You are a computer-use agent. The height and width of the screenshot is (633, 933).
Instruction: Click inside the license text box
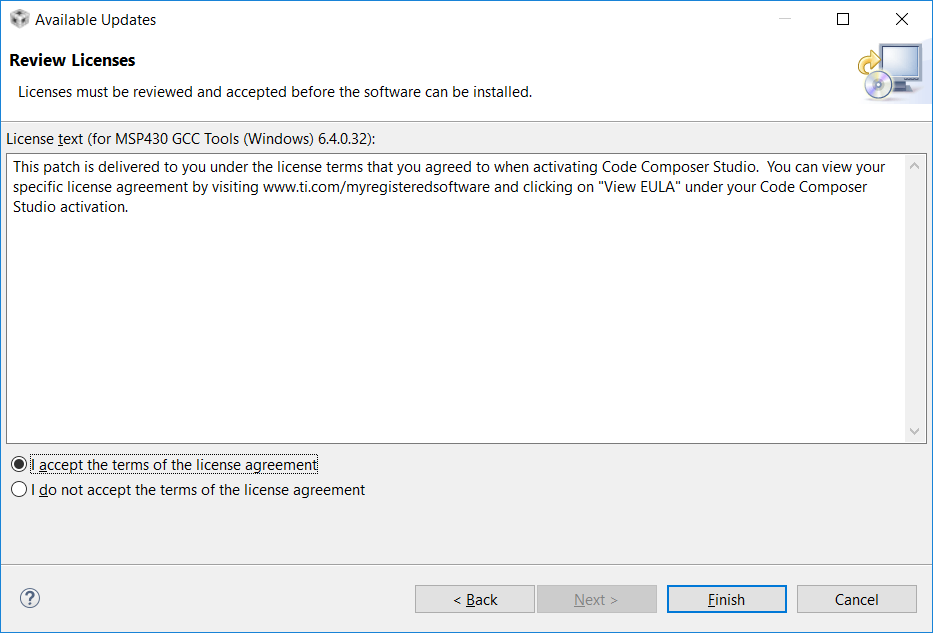[450, 320]
